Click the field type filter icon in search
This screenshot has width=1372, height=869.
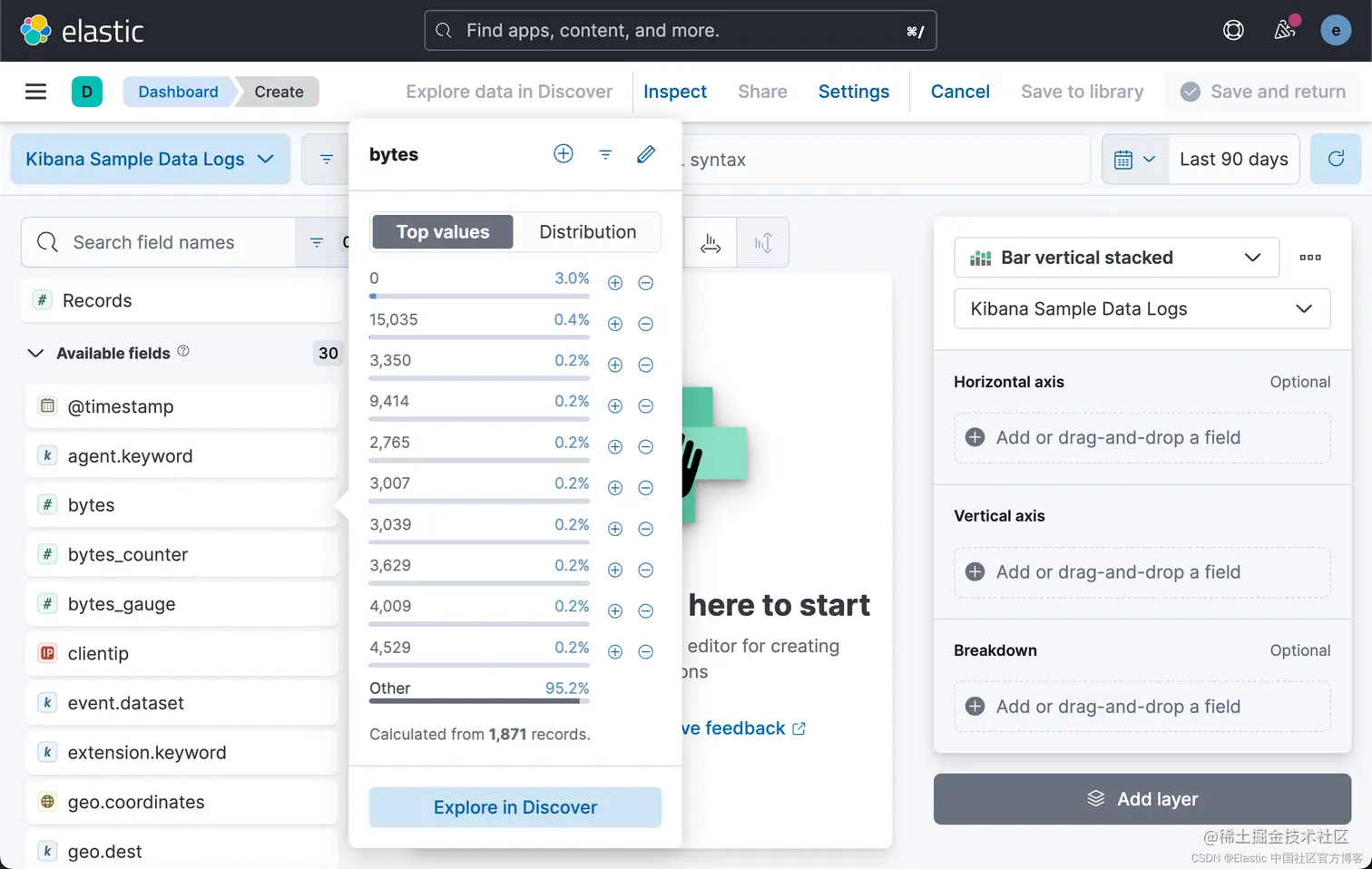[317, 242]
